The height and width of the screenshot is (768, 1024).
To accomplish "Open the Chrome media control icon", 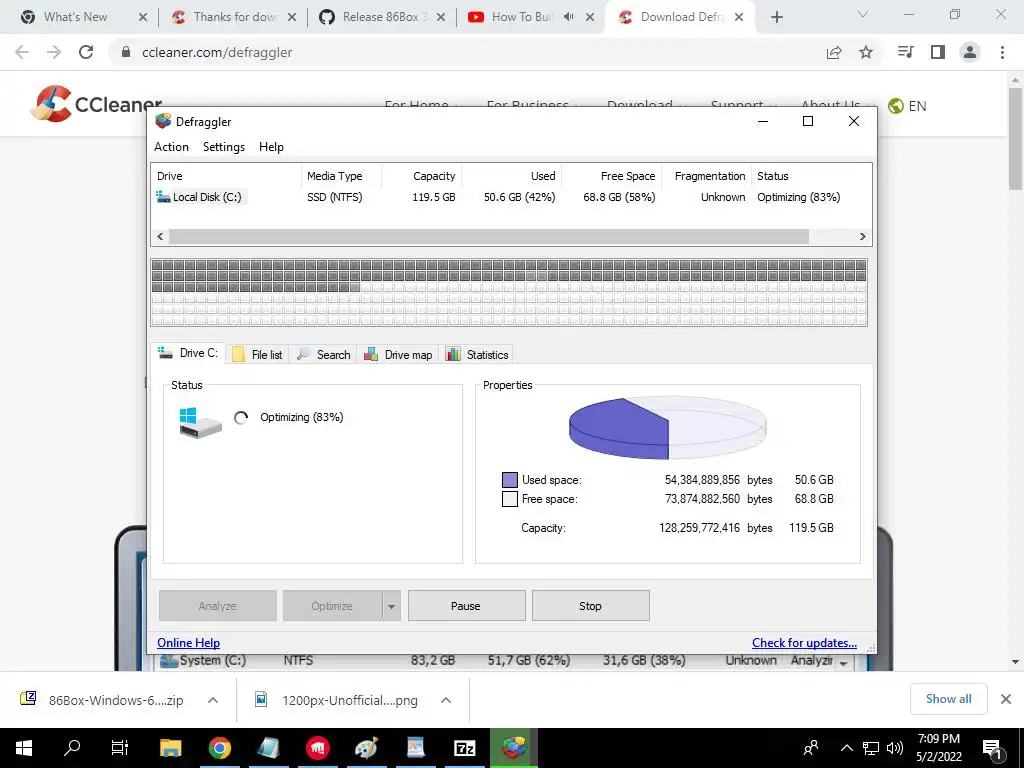I will pos(906,52).
